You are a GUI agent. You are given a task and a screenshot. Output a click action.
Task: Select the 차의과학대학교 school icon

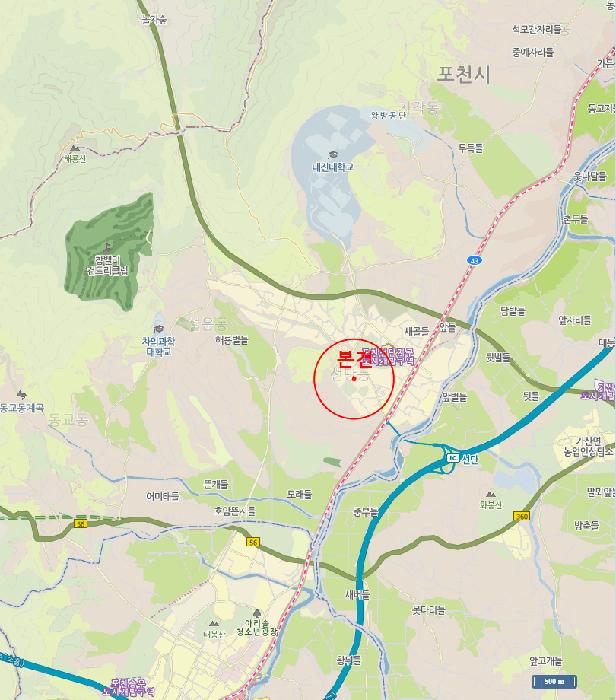pyautogui.click(x=158, y=329)
